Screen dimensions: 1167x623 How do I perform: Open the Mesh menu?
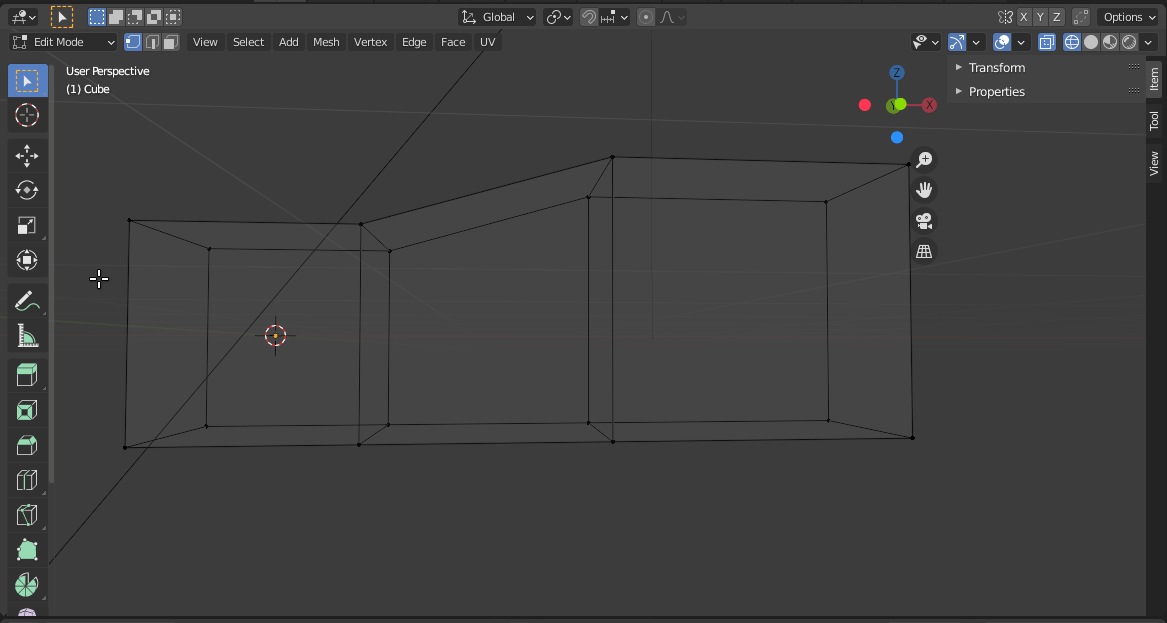click(x=326, y=42)
